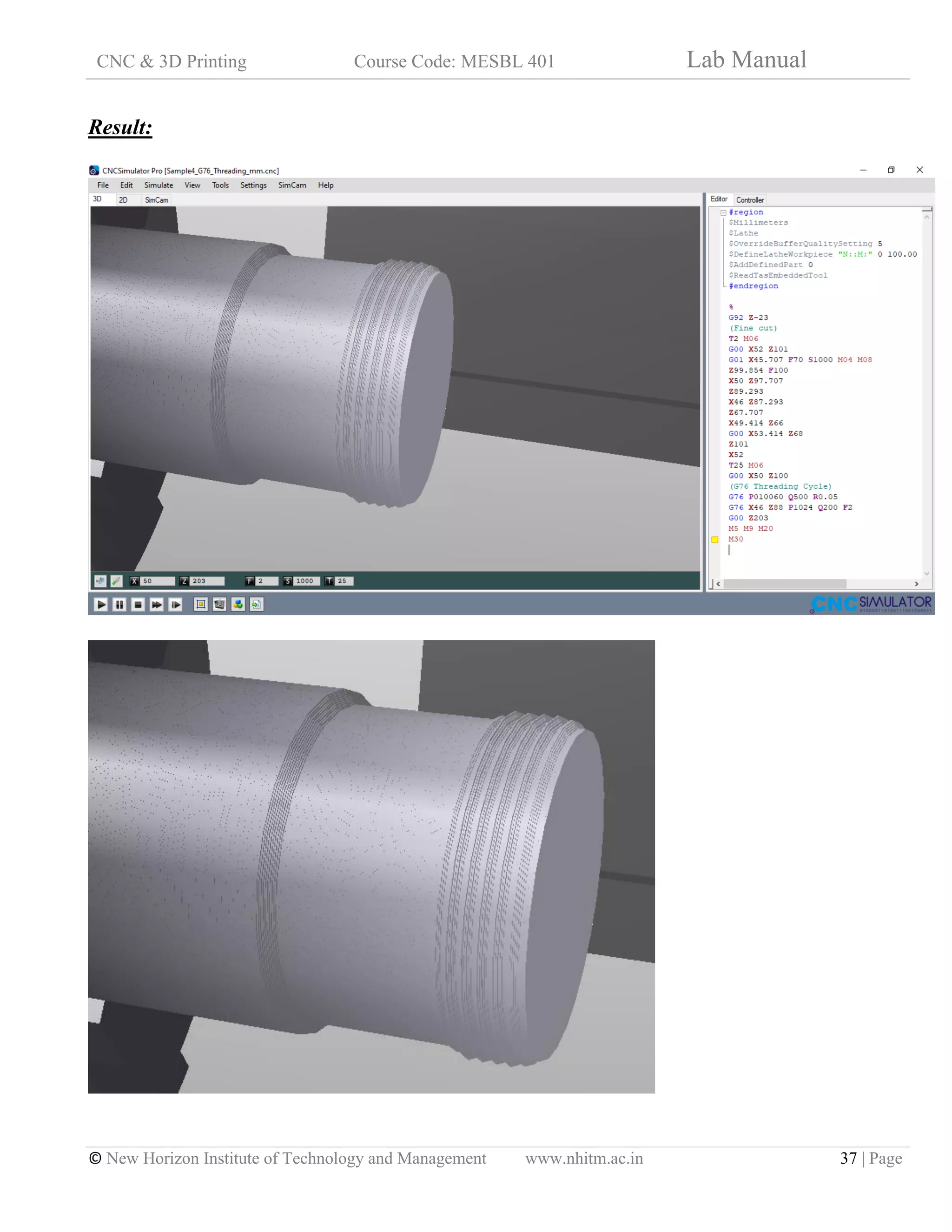The image size is (952, 1232).
Task: Click the X axis label icon
Action: tap(135, 581)
